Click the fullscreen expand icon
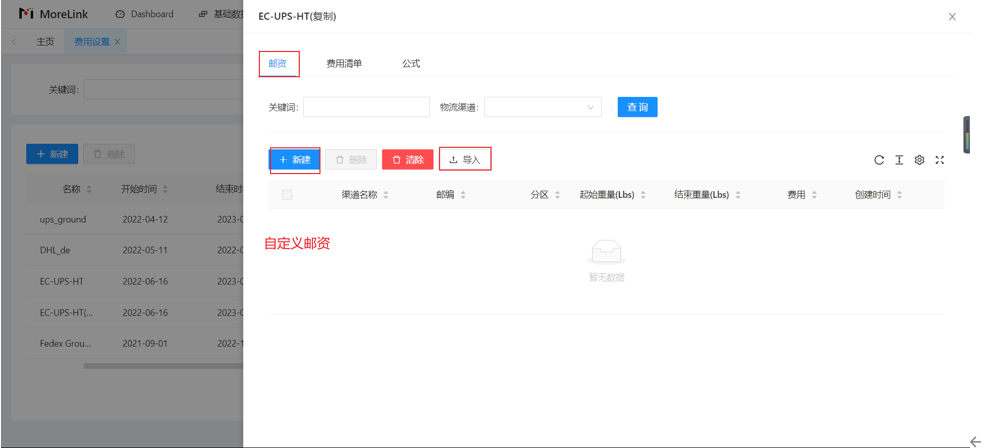Viewport: 981px width, 448px height. pos(939,160)
